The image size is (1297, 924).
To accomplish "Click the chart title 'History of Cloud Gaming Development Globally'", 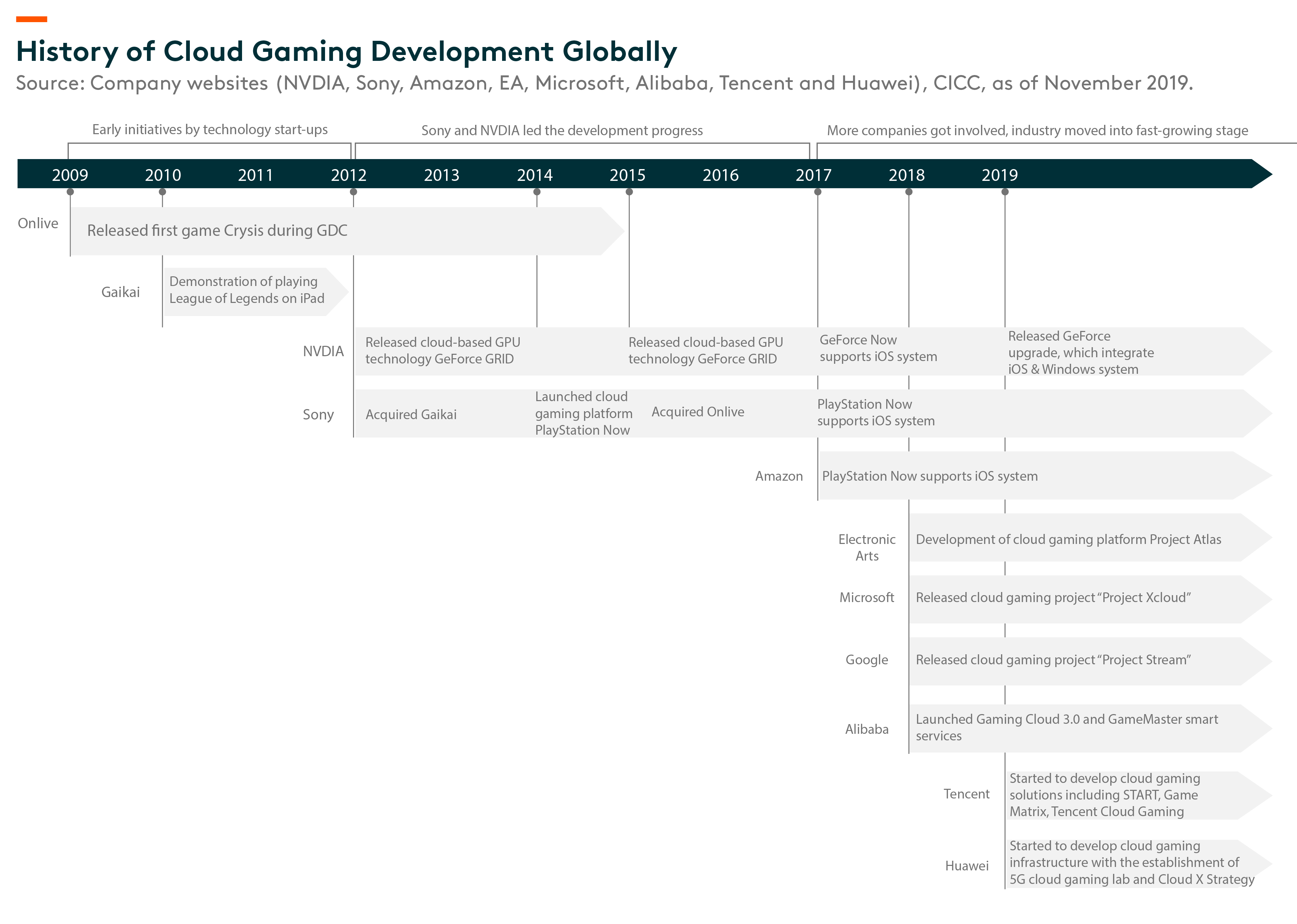I will pyautogui.click(x=346, y=52).
